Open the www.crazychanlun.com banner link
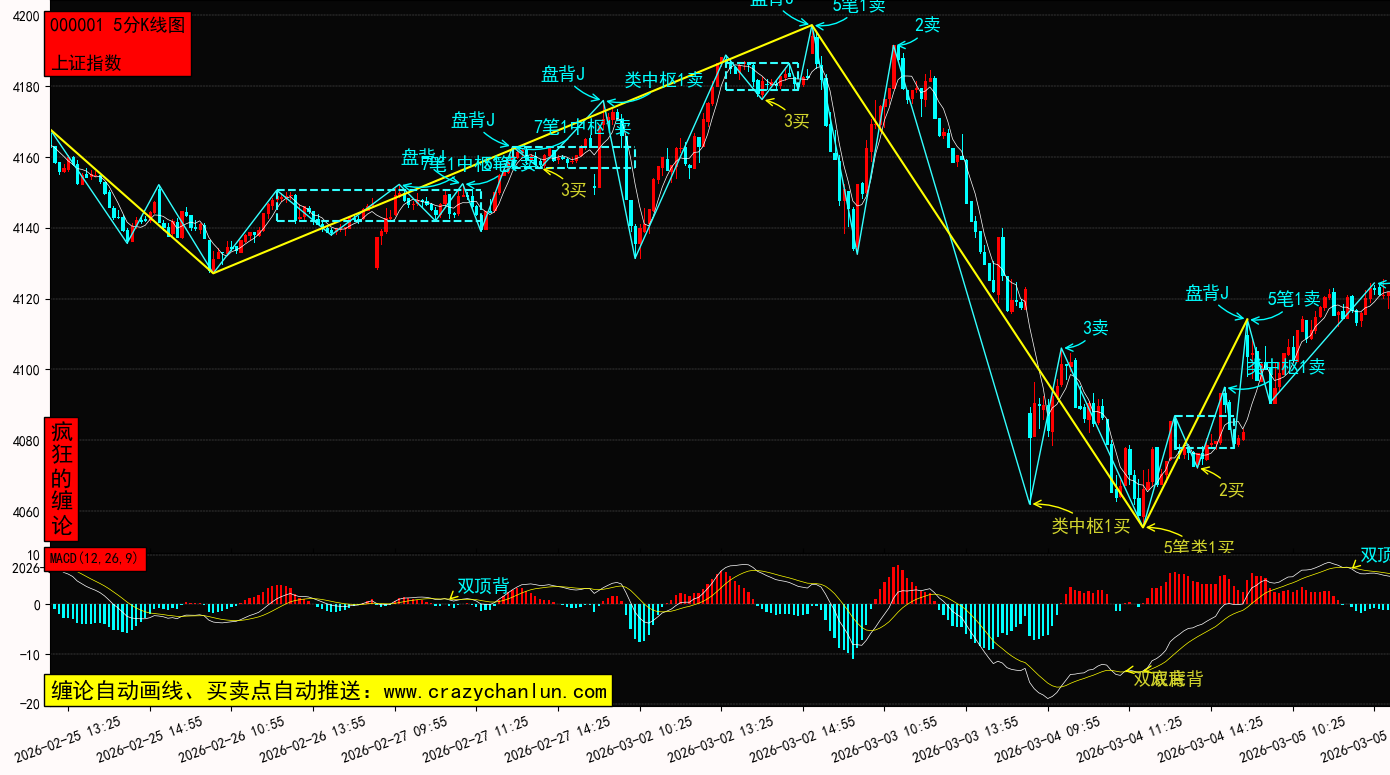 pos(327,691)
